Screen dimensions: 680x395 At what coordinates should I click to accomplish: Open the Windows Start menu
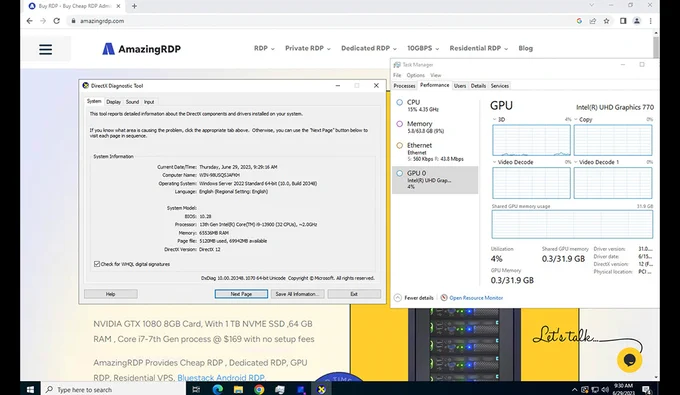(30, 389)
